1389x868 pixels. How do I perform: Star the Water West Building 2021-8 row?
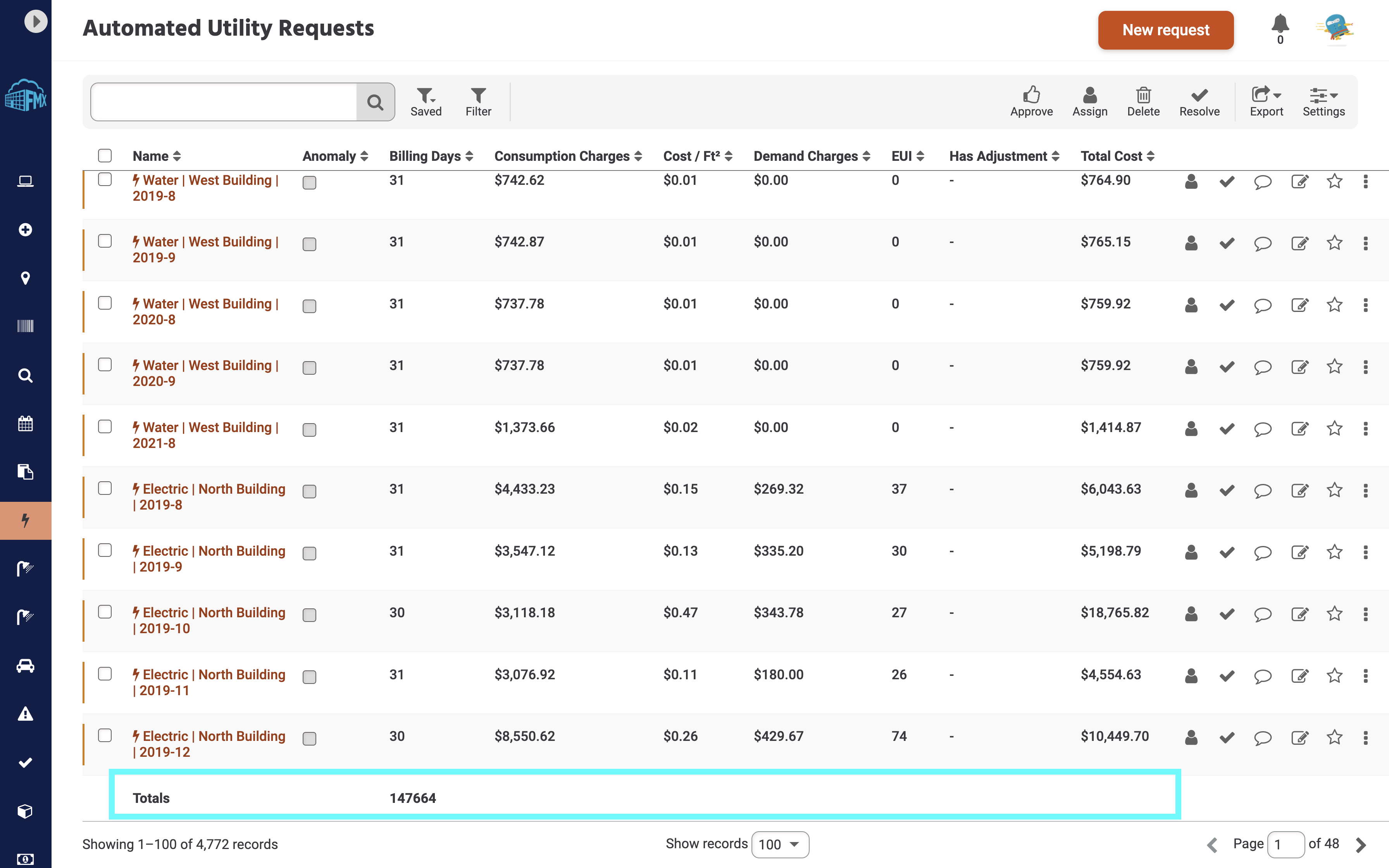coord(1334,428)
